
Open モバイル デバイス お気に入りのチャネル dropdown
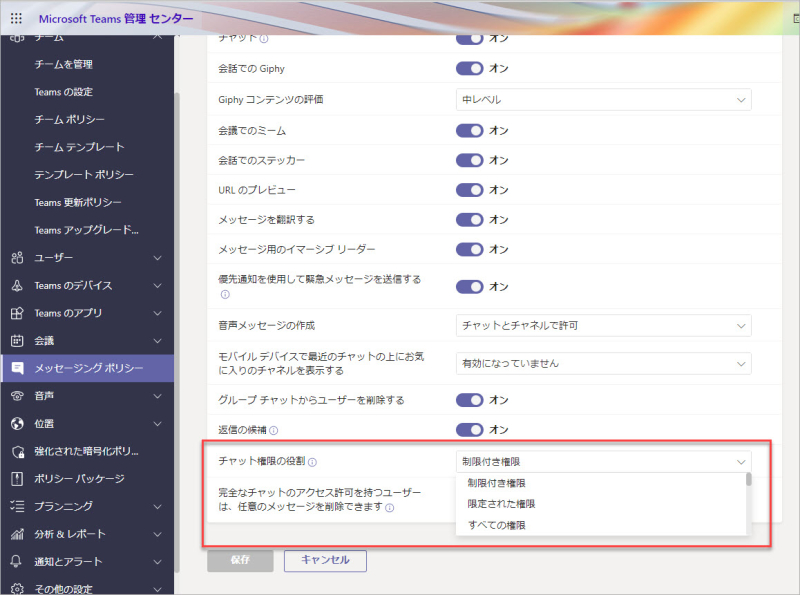point(603,363)
